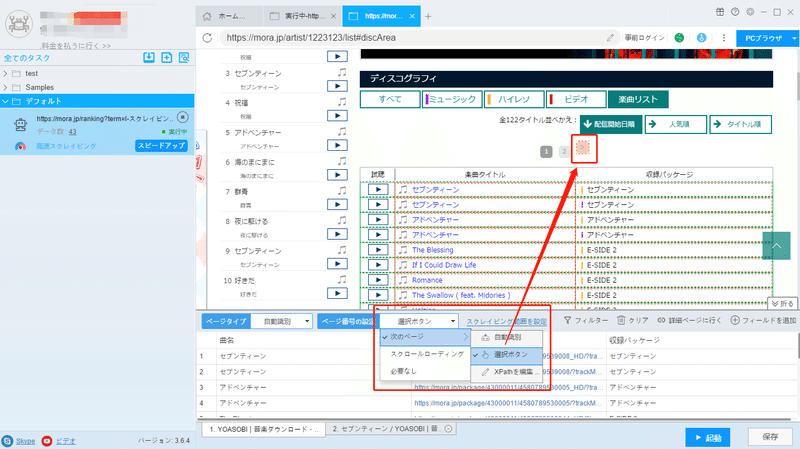Click the import task icon in sidebar header
The width and height of the screenshot is (800, 449).
tap(149, 58)
